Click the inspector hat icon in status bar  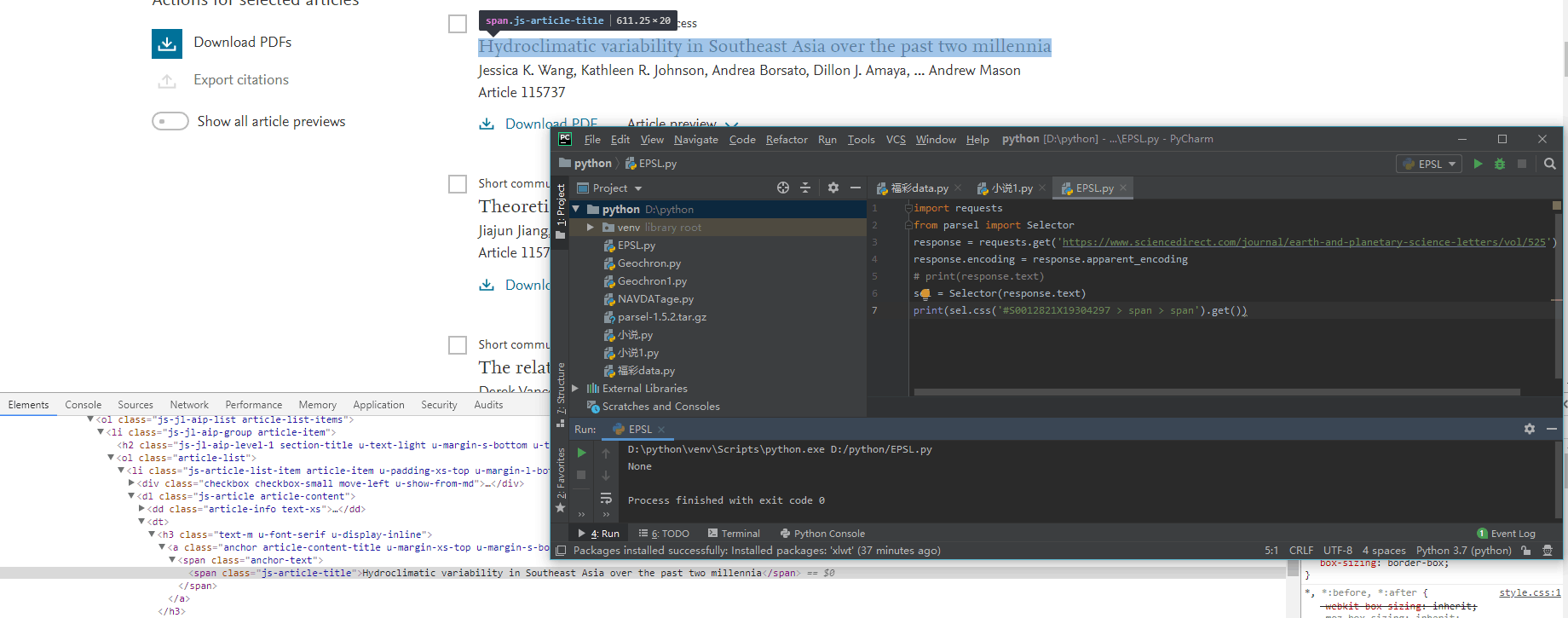tap(1548, 551)
